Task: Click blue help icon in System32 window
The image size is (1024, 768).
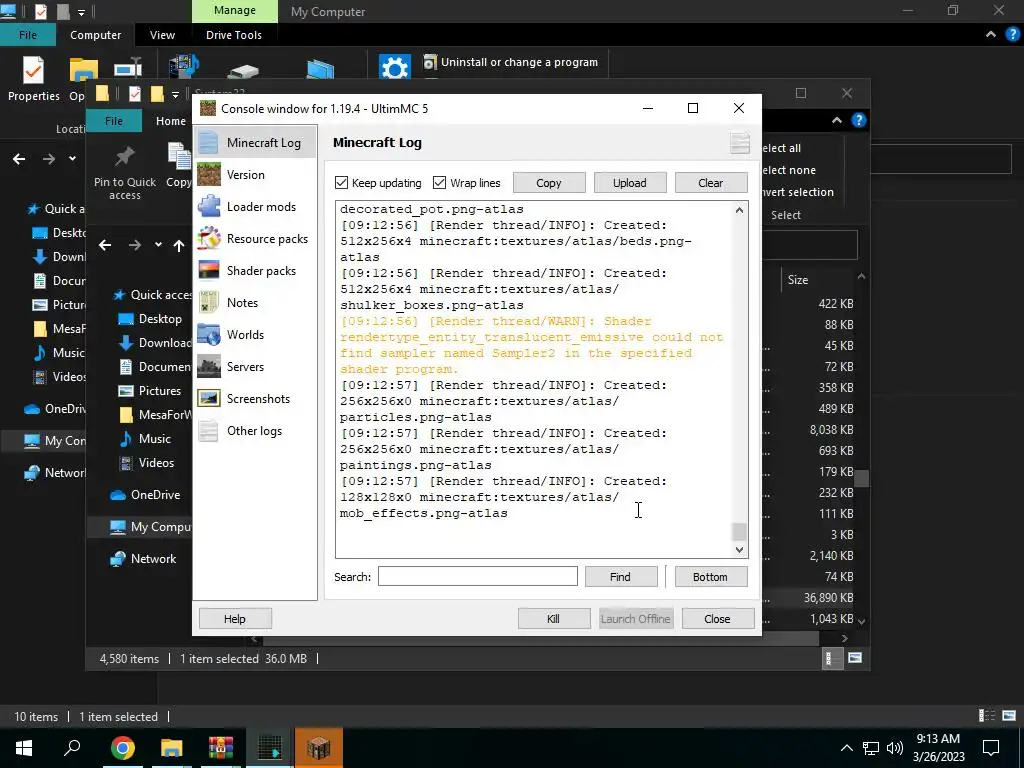Action: tap(859, 120)
